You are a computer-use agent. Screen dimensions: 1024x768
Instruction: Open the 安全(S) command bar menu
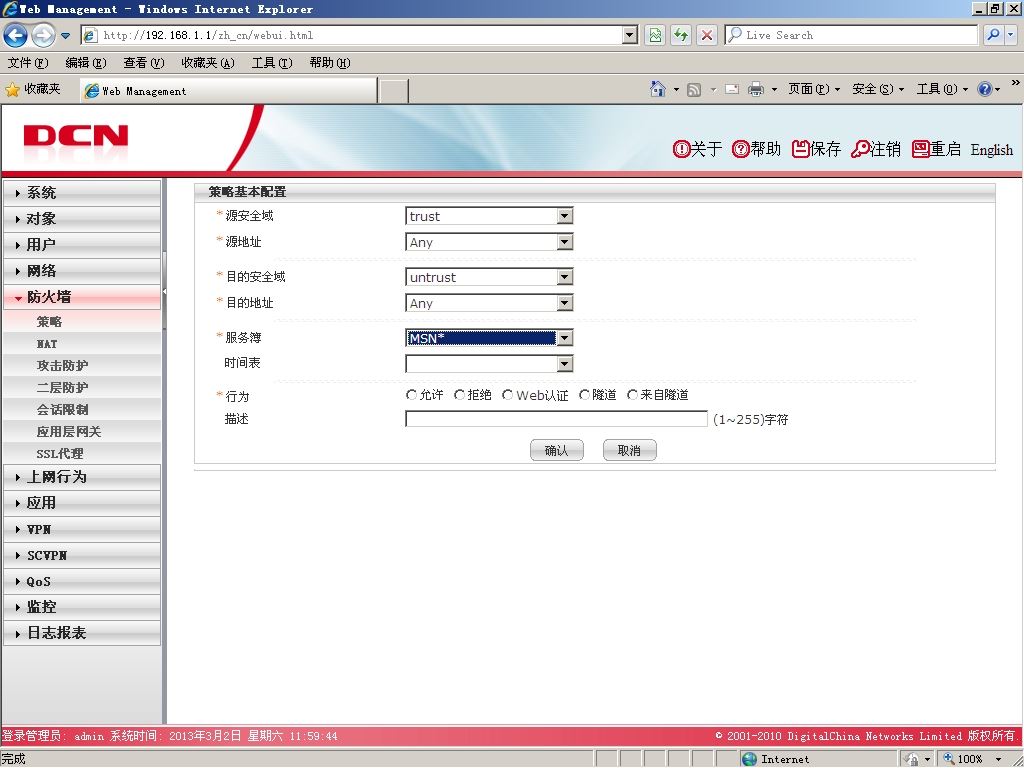point(878,89)
